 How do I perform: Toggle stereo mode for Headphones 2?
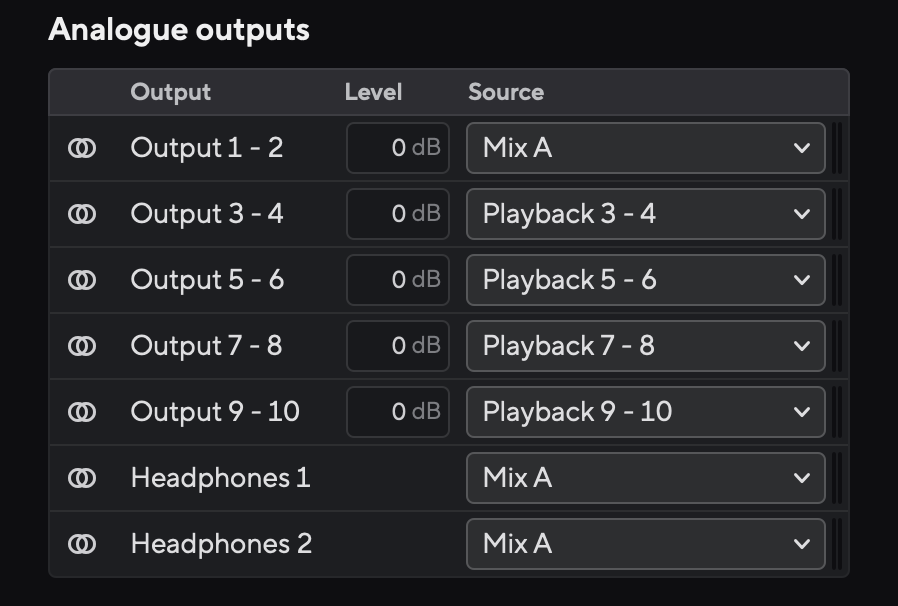pos(81,544)
